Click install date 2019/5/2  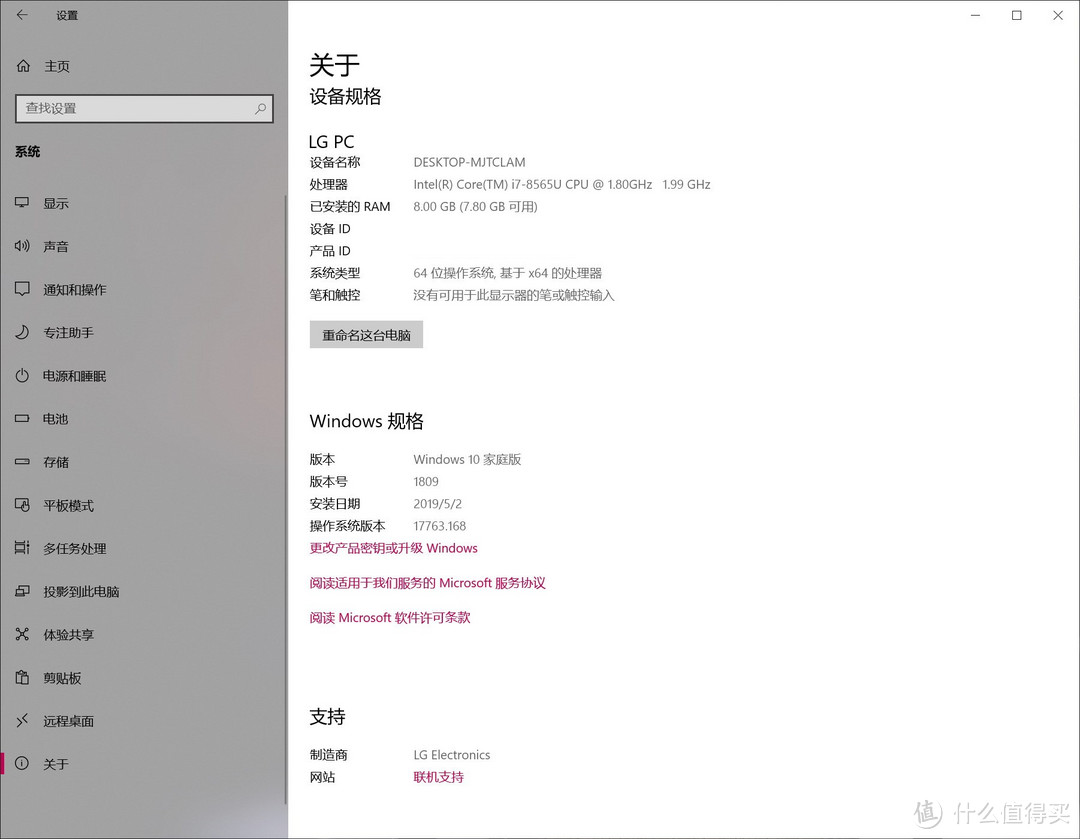point(437,504)
